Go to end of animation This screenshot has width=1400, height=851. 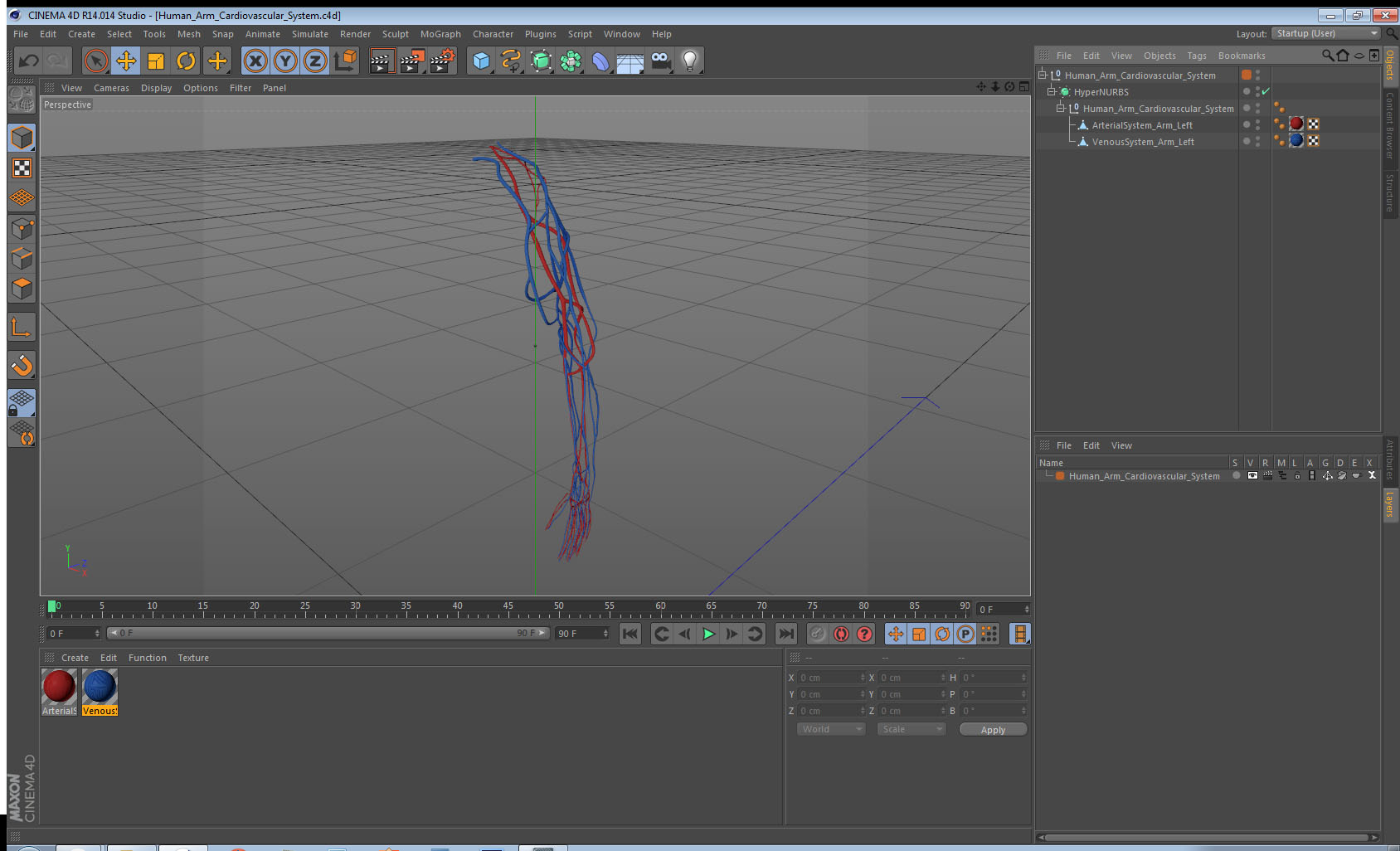[785, 634]
